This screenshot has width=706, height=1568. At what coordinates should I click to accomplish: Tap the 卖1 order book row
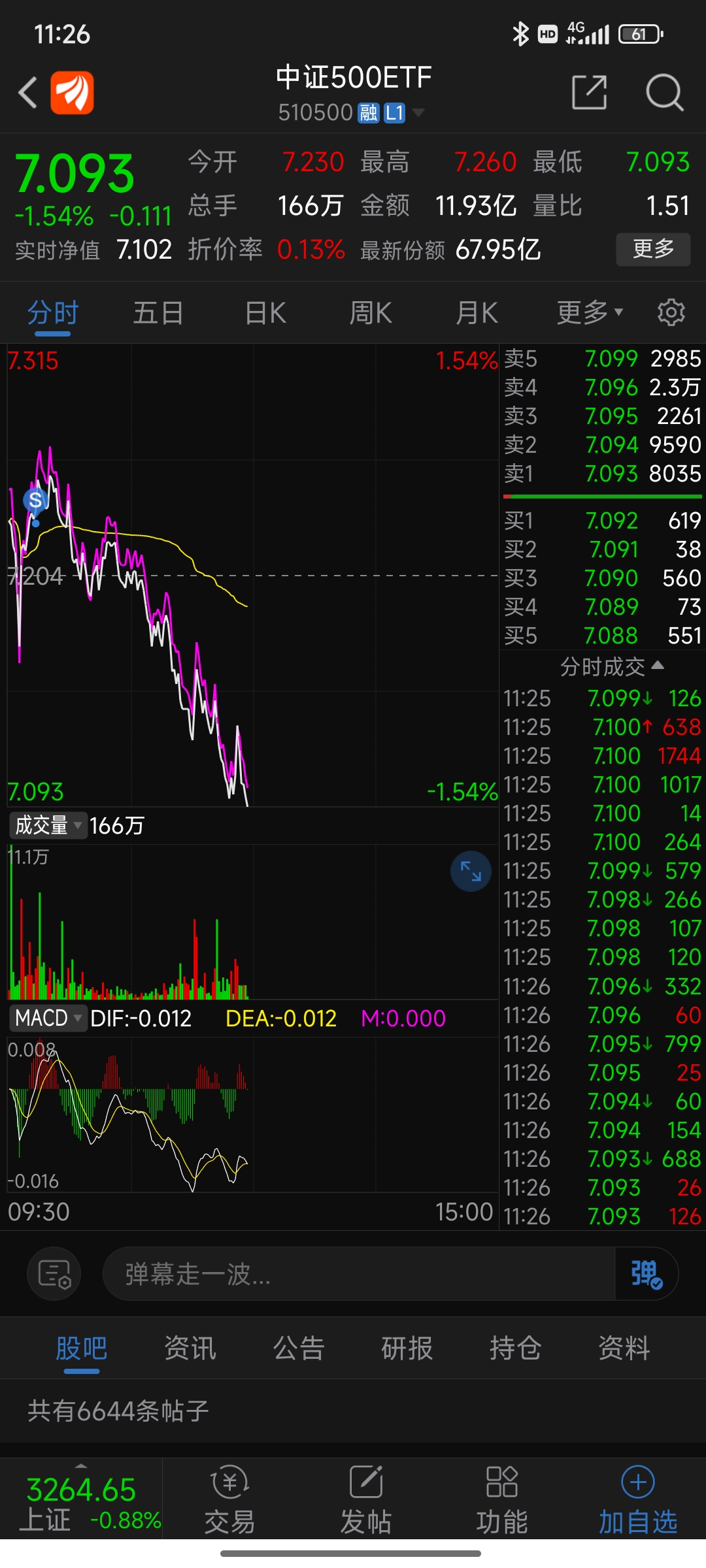pos(602,473)
